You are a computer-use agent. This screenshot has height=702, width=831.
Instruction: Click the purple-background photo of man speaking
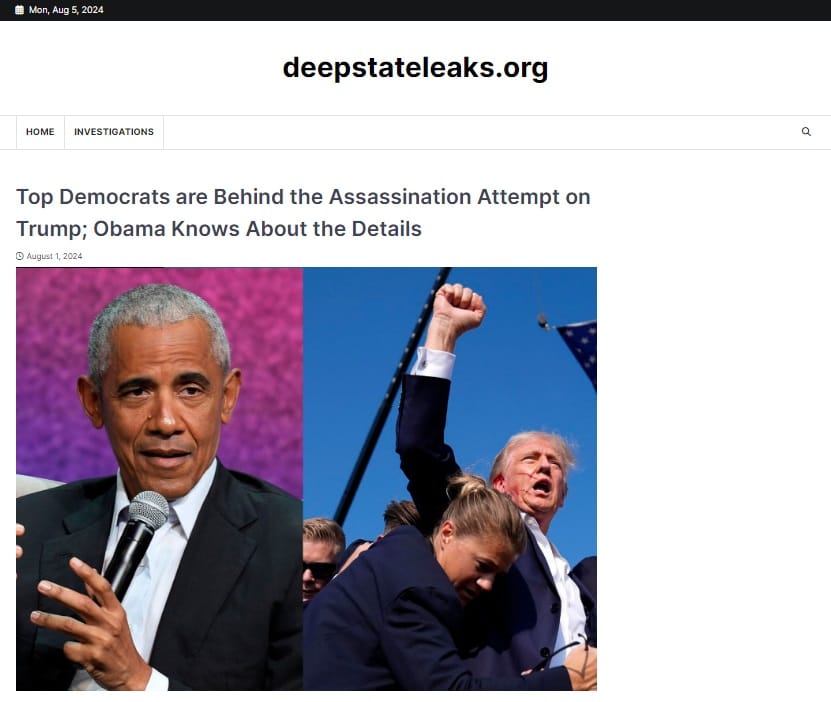[x=160, y=479]
